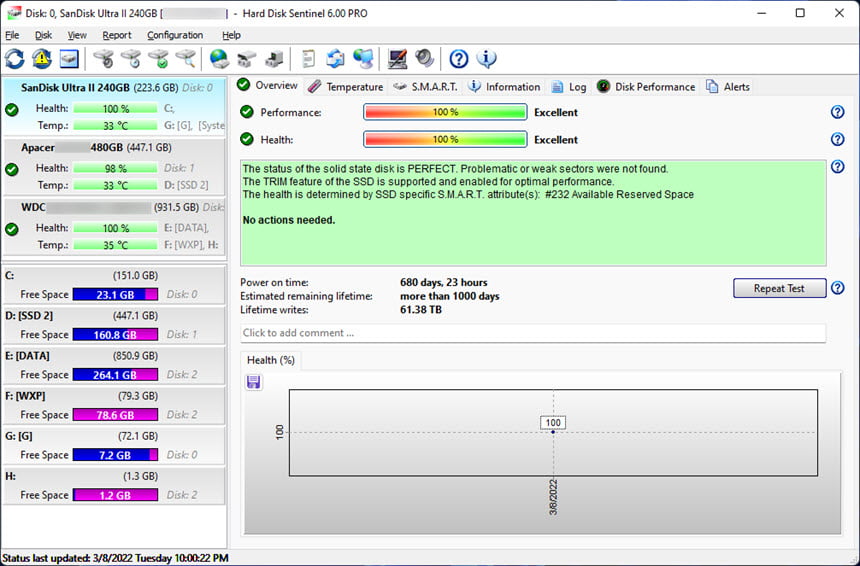Select the F: [WXP] partition
This screenshot has width=860, height=566.
point(114,405)
